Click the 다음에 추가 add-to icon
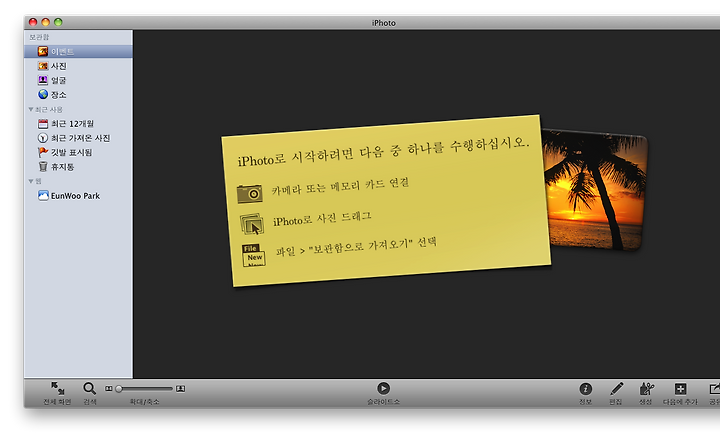This screenshot has height=441, width=720. tap(681, 389)
